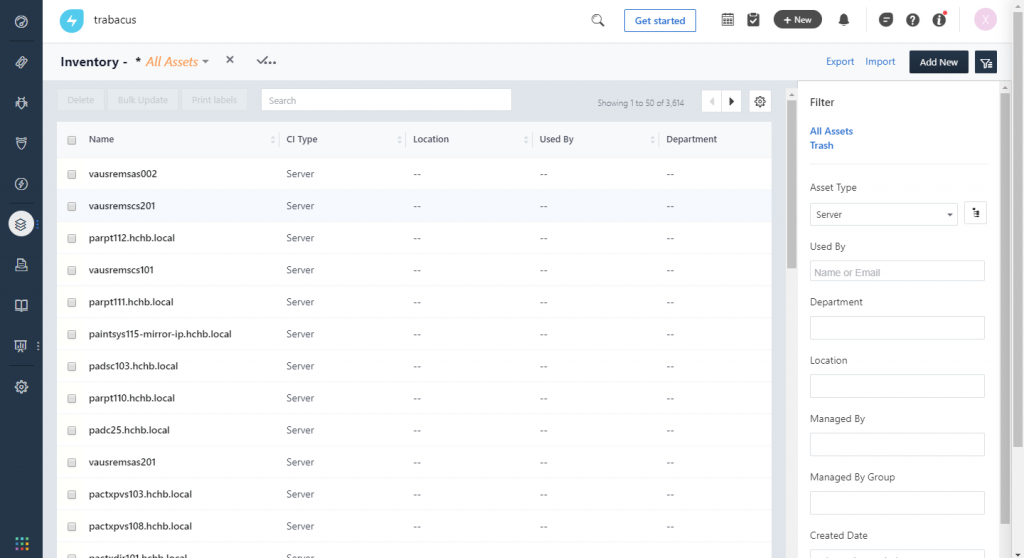Open the + New dropdown button
The image size is (1024, 558).
(x=797, y=20)
